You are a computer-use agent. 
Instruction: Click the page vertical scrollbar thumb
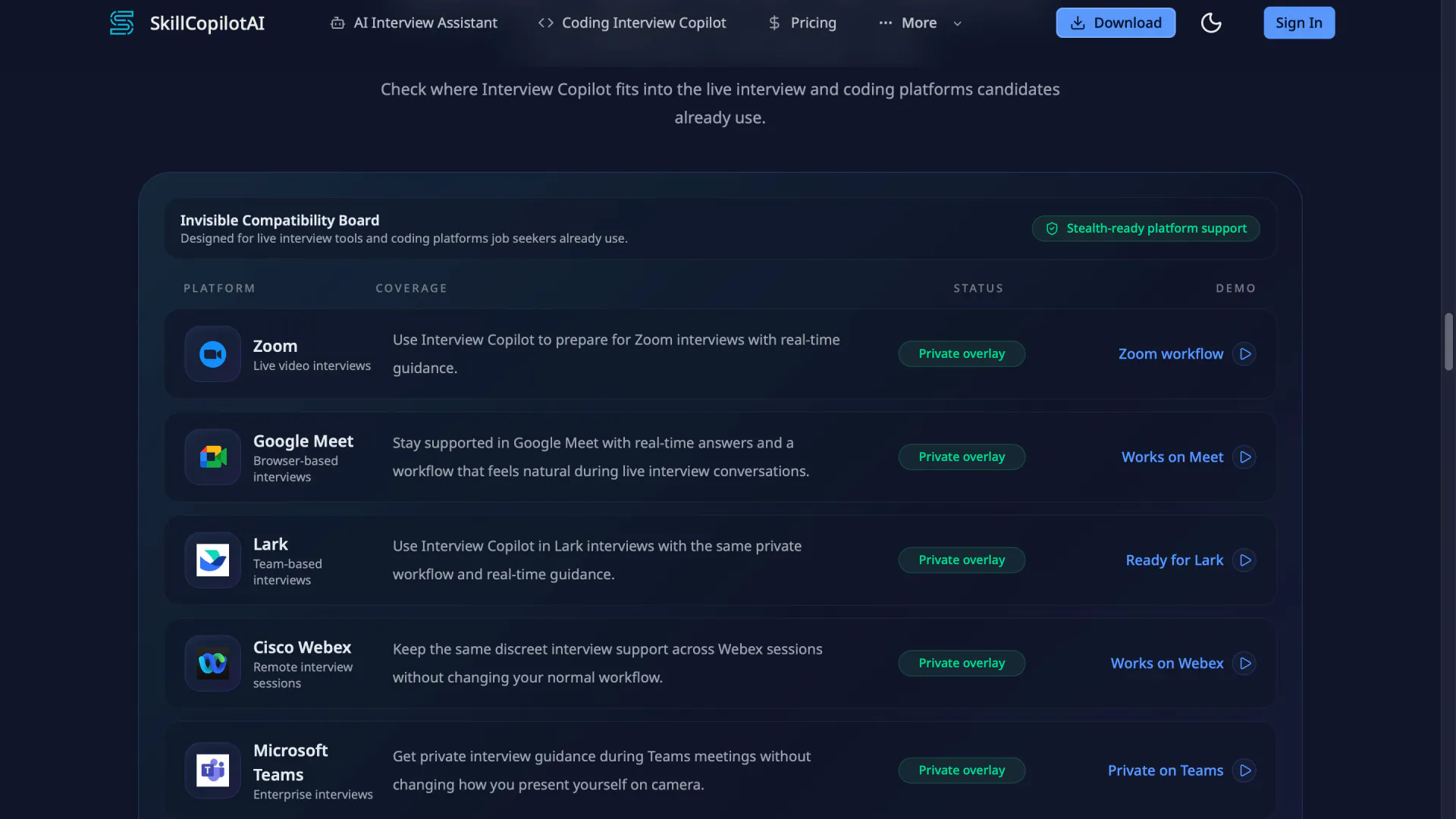1448,341
